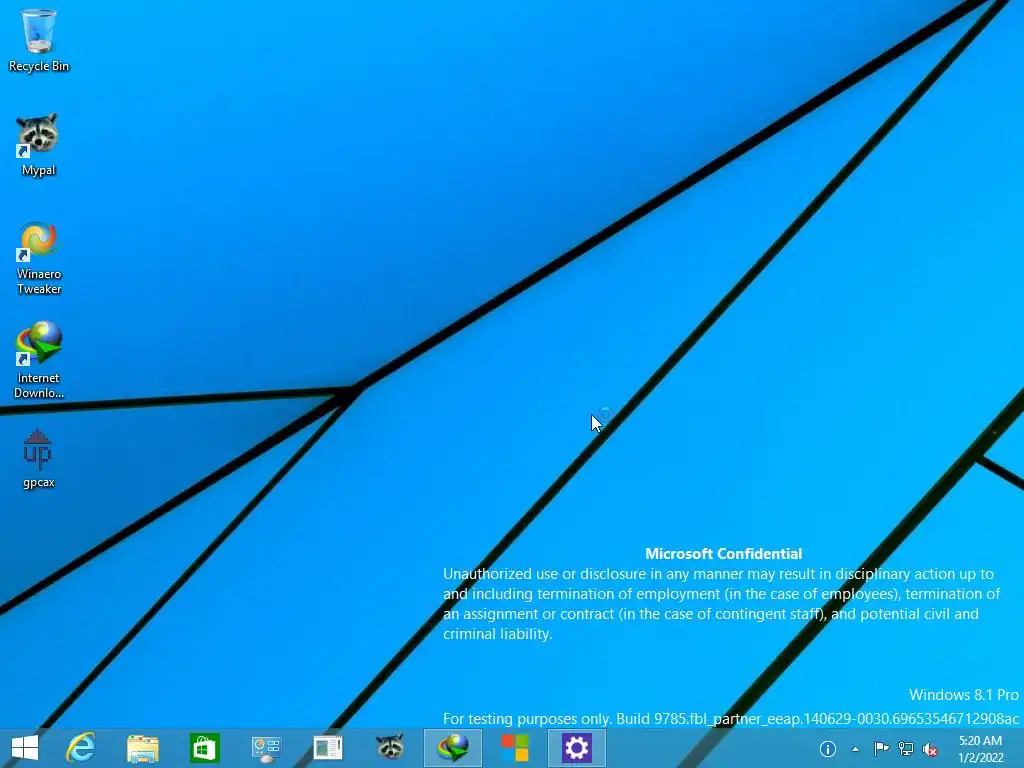Click the muted volume speaker icon
This screenshot has height=768, width=1024.
(x=930, y=749)
